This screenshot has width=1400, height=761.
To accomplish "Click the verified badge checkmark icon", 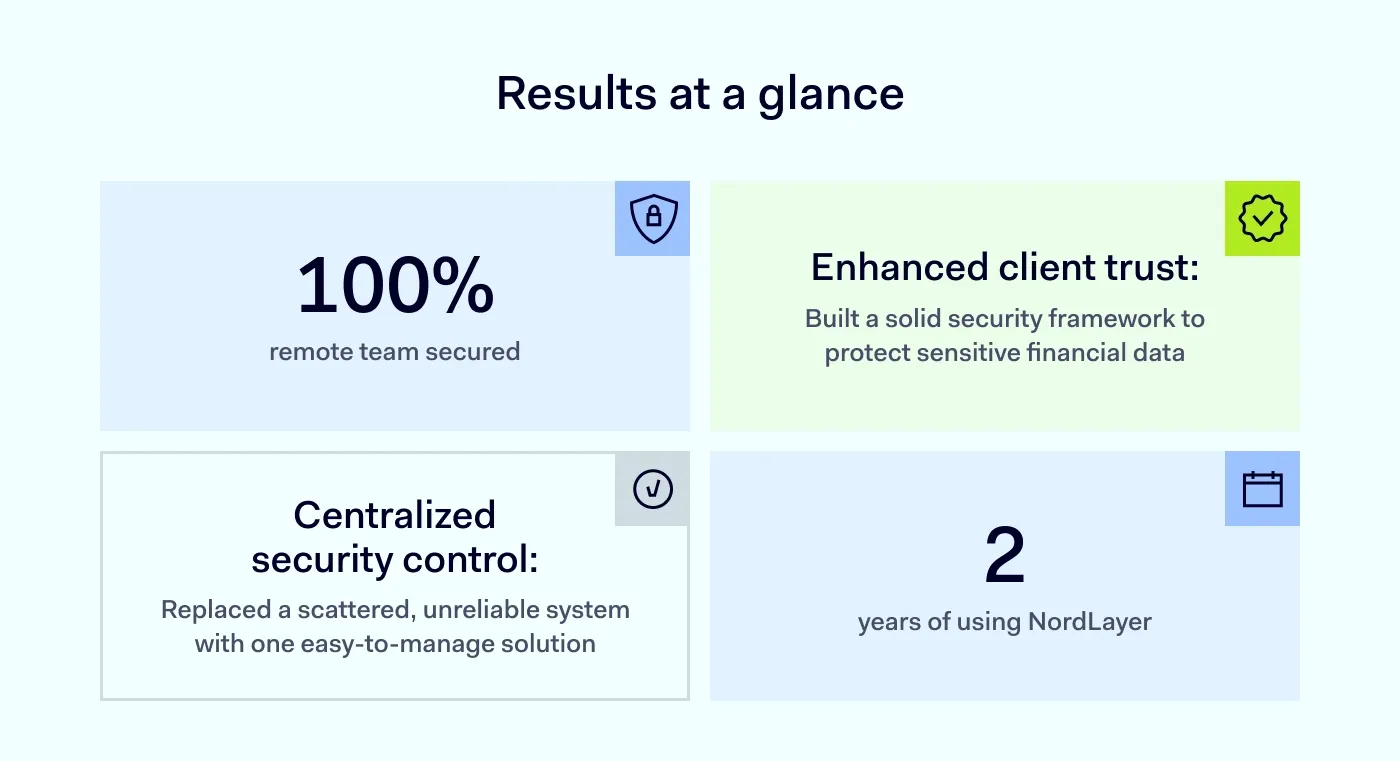I will point(1262,218).
